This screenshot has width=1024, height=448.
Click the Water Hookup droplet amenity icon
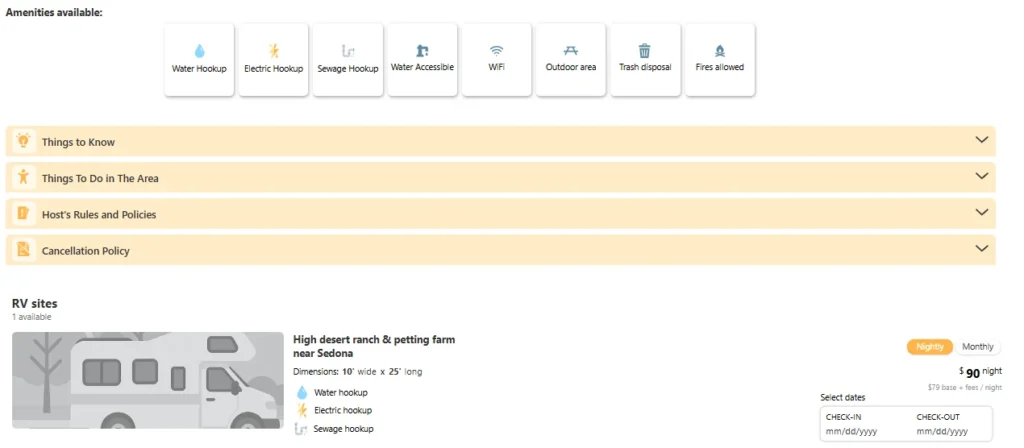[199, 51]
